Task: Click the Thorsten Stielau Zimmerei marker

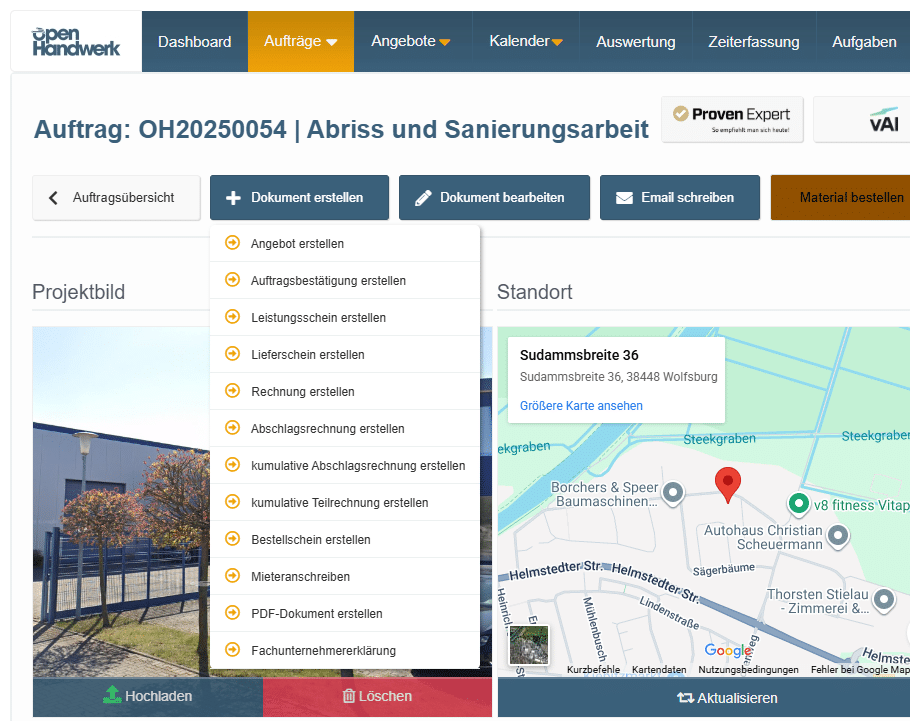Action: 883,599
